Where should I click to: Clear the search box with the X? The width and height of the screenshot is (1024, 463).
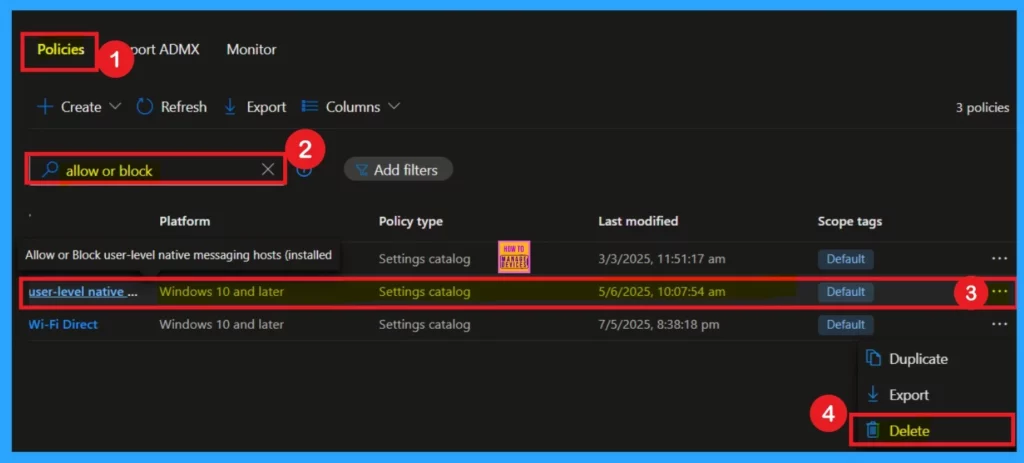point(268,170)
